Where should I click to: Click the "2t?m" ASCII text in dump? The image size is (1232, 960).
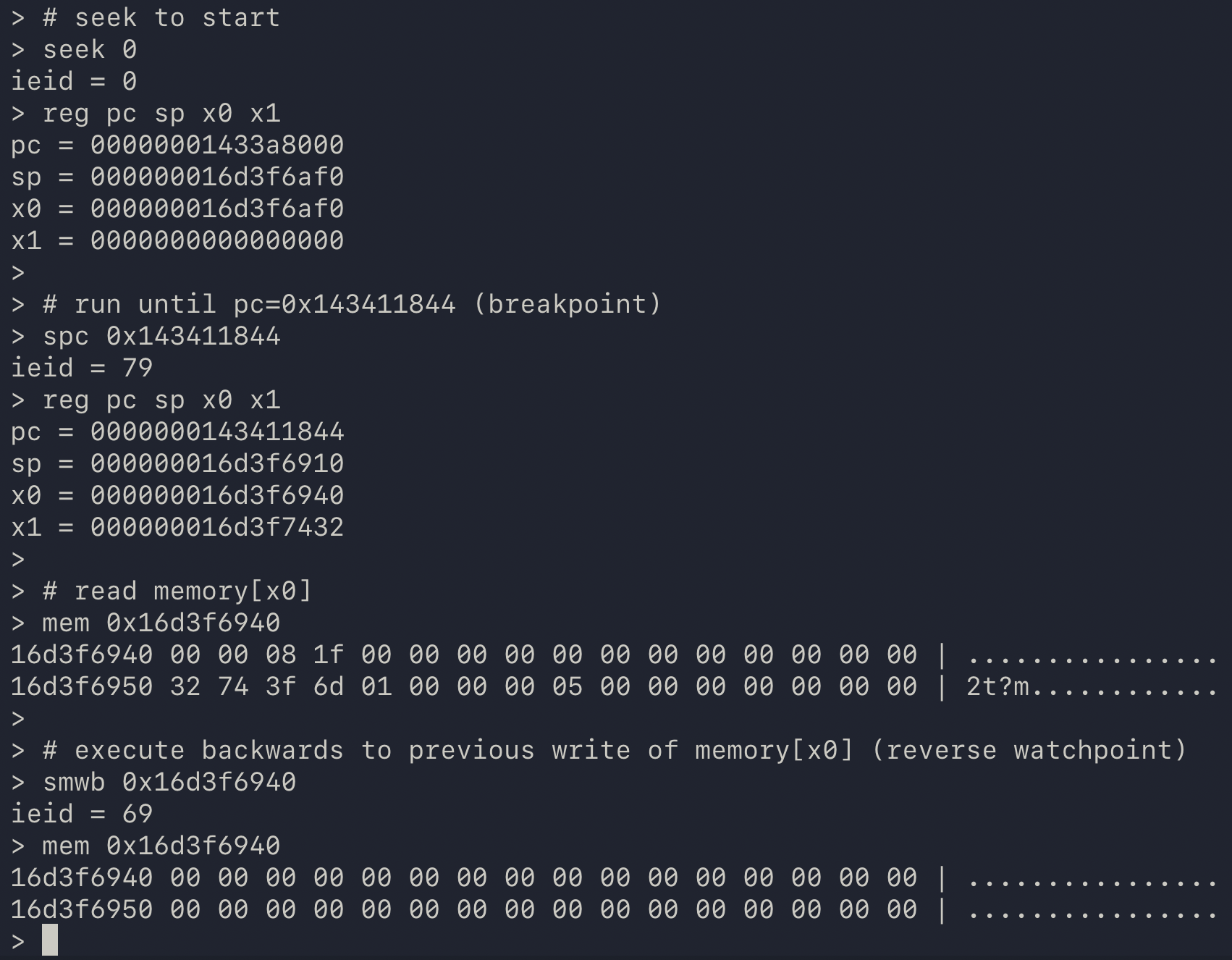click(x=997, y=687)
